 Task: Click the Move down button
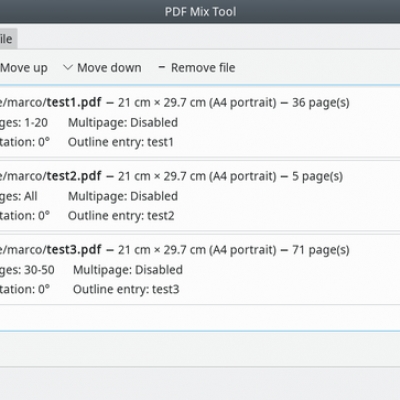[x=102, y=68]
